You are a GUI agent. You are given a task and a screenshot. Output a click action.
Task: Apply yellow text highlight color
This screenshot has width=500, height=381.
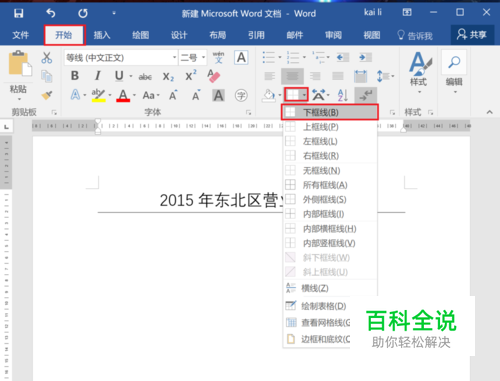coord(98,95)
